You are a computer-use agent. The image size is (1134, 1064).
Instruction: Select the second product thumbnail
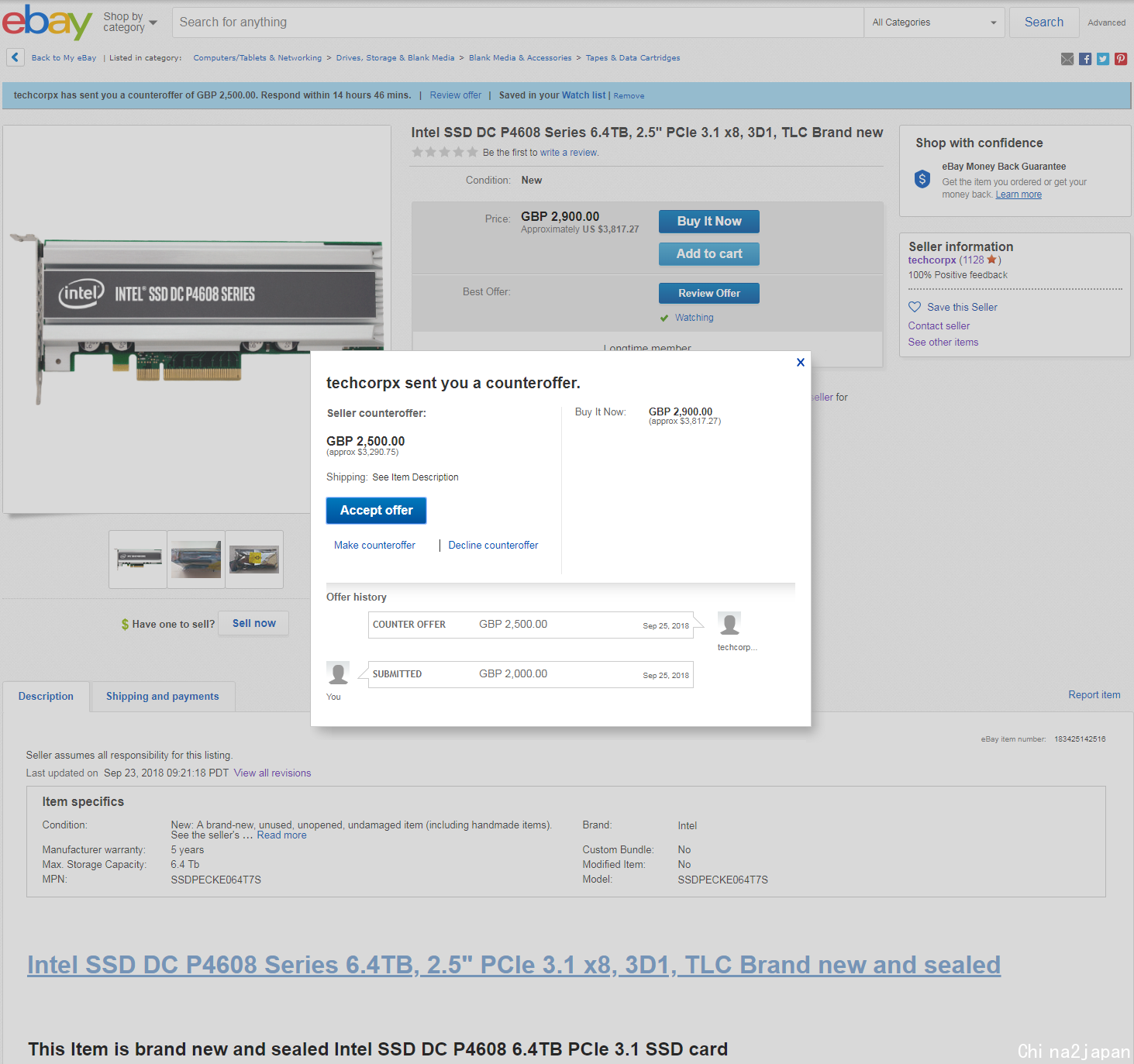pyautogui.click(x=196, y=559)
